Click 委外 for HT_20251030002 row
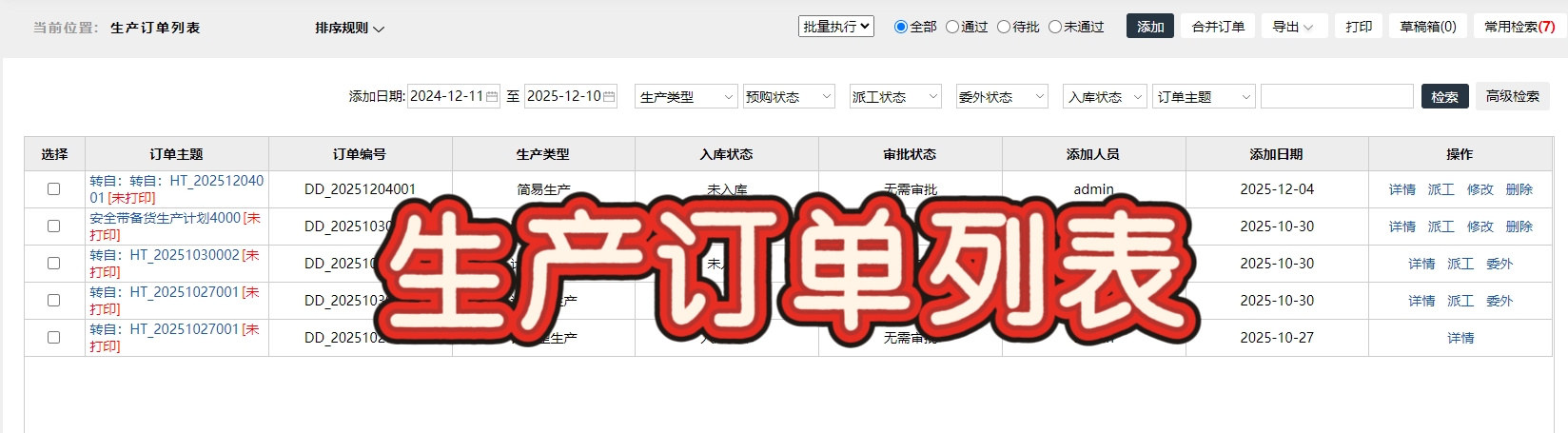 coord(1499,264)
